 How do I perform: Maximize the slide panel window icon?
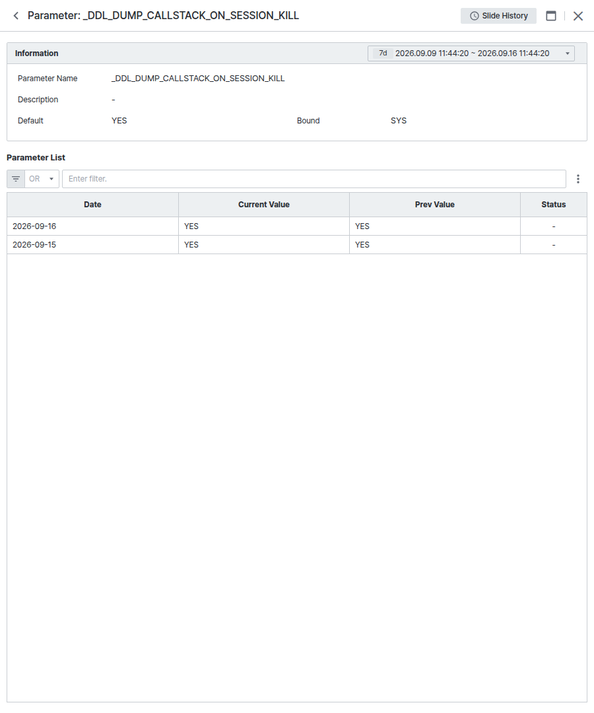click(x=551, y=16)
